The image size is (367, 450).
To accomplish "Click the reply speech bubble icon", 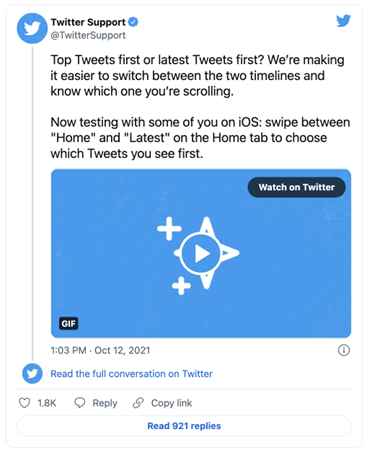I will tap(80, 403).
